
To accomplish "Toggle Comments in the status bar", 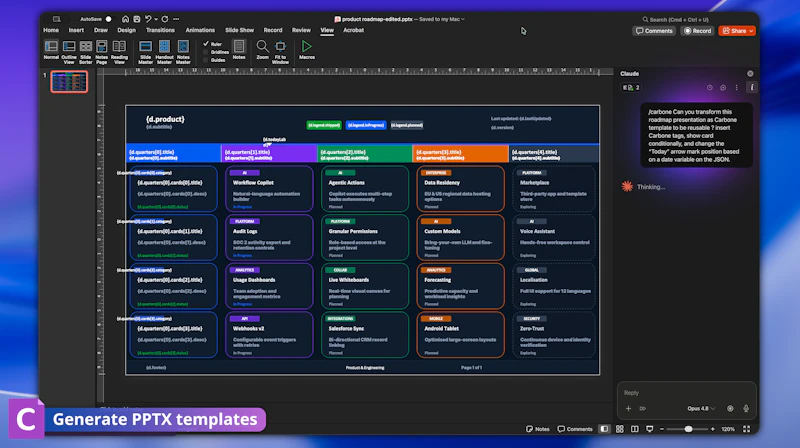I will click(x=574, y=429).
